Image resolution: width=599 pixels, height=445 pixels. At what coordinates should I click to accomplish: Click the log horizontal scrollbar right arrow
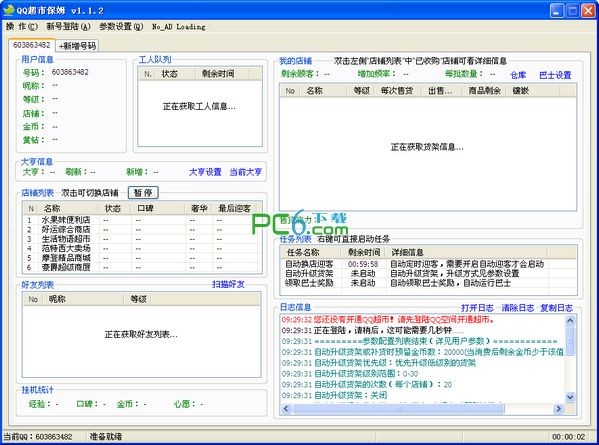click(559, 409)
